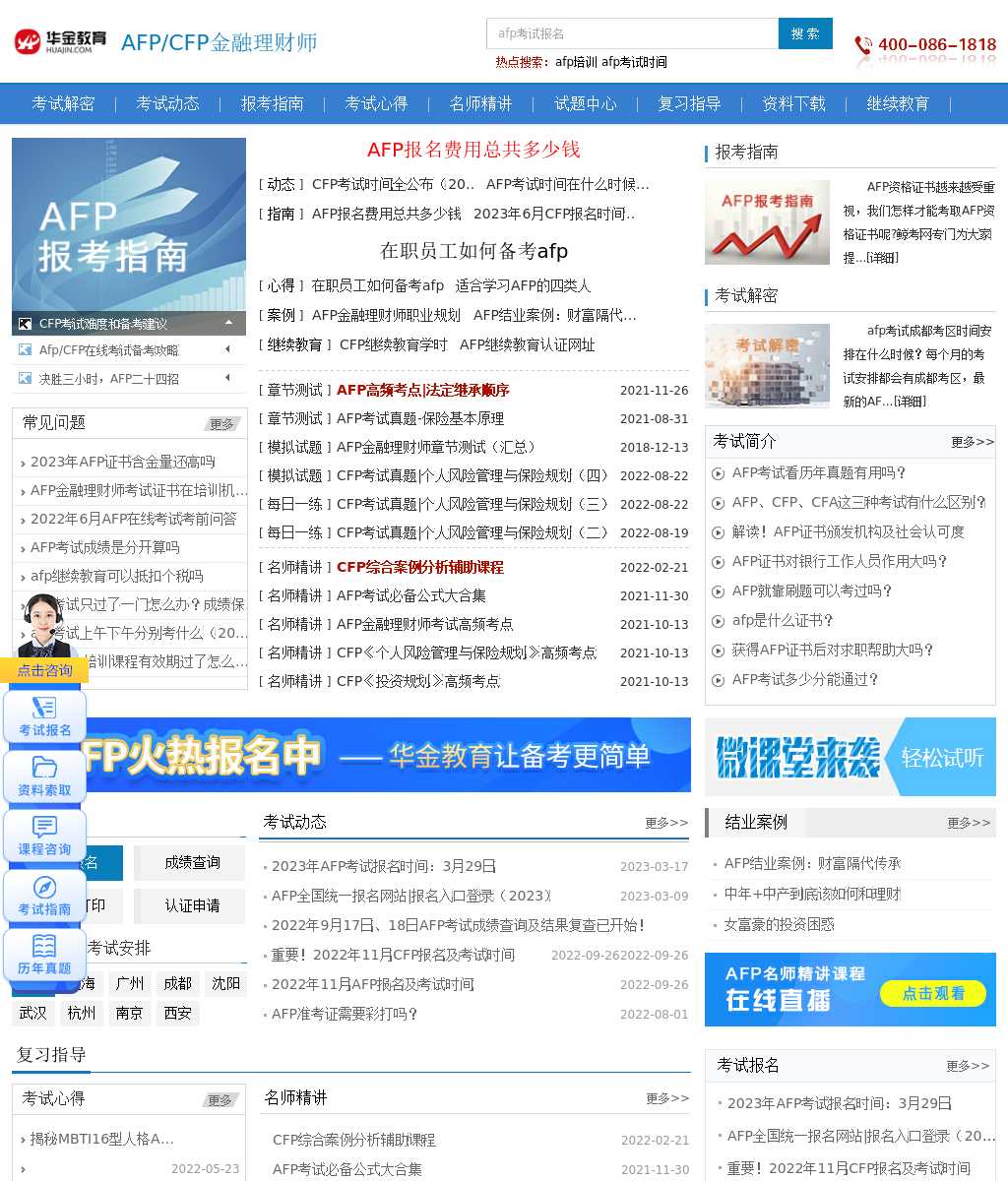
Task: Open the AFP报考指南 chart thumbnail
Action: click(767, 222)
